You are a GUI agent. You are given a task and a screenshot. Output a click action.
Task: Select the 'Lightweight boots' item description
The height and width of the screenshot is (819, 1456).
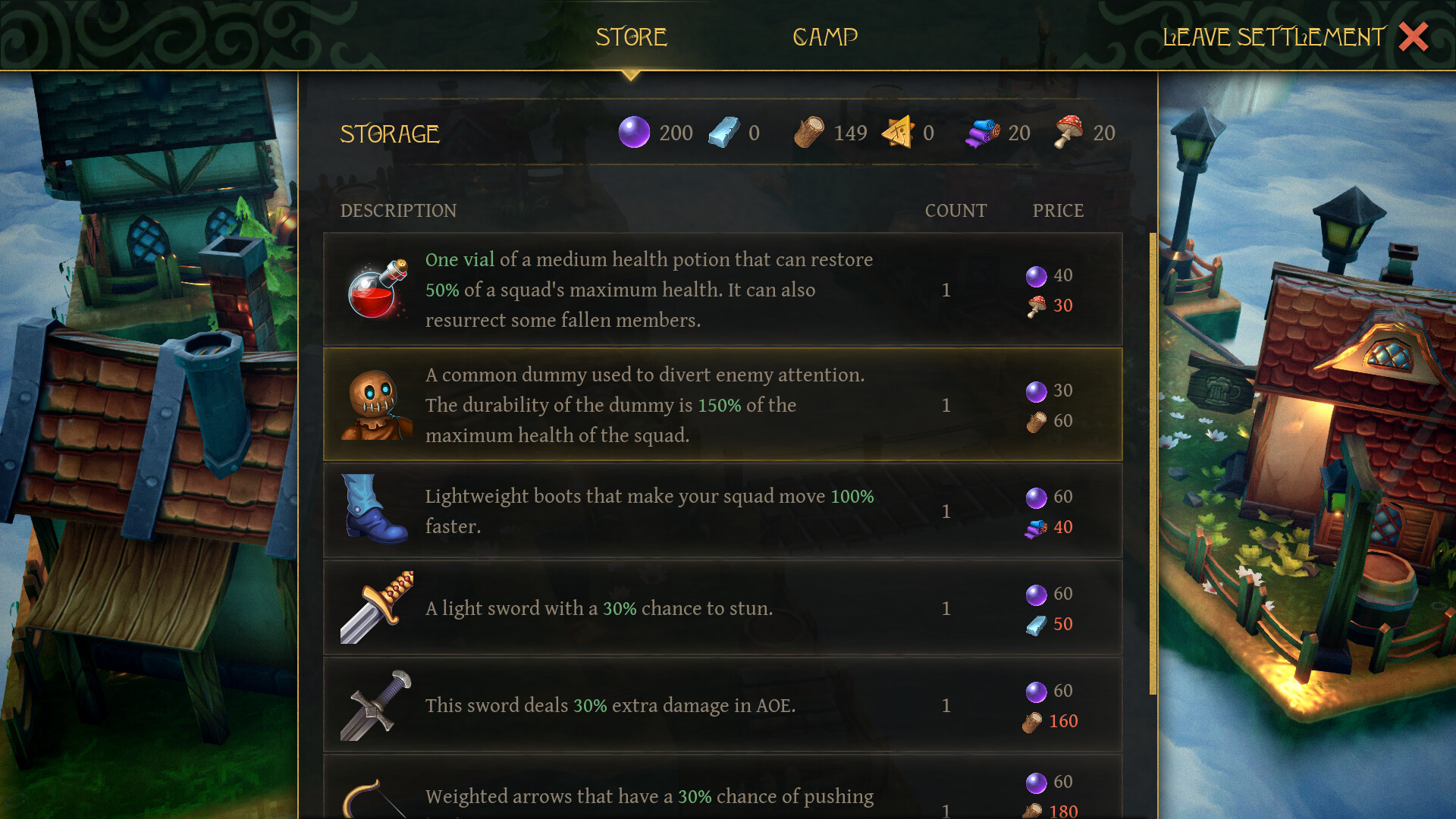pos(649,510)
